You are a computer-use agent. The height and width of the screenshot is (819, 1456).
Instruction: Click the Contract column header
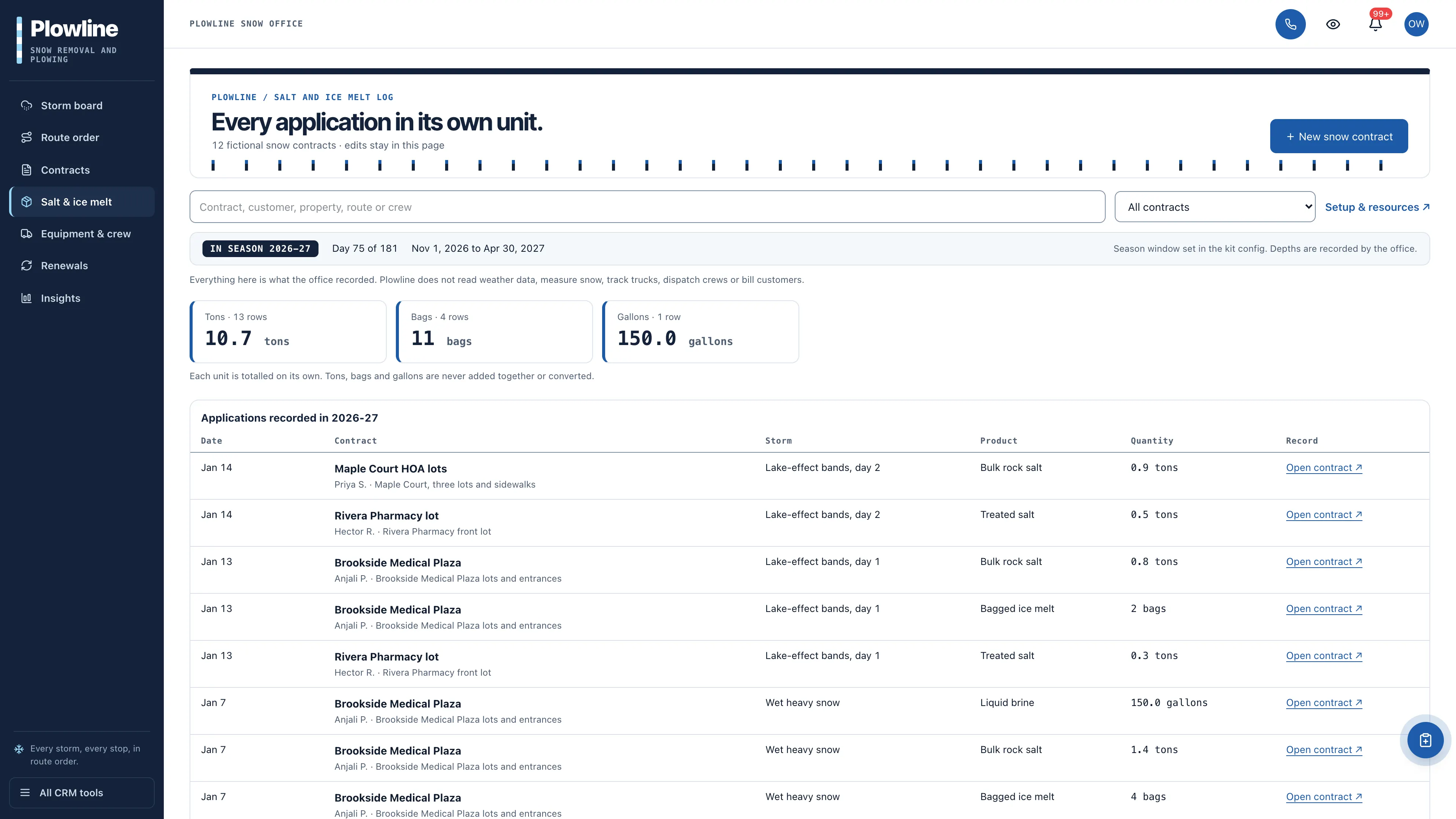tap(356, 441)
